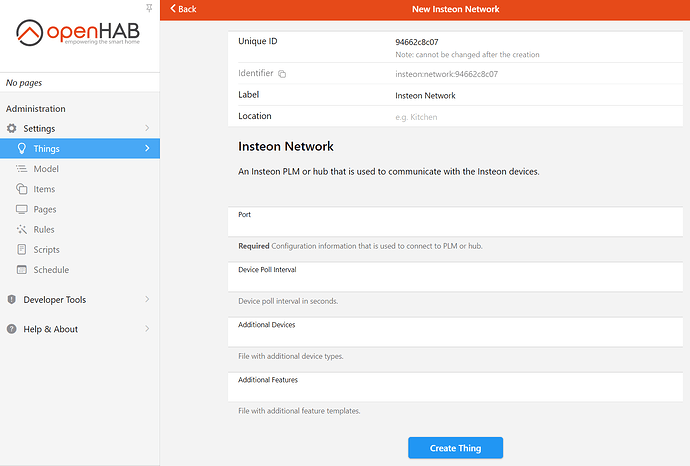Open Schedule in the sidebar

tap(80, 269)
